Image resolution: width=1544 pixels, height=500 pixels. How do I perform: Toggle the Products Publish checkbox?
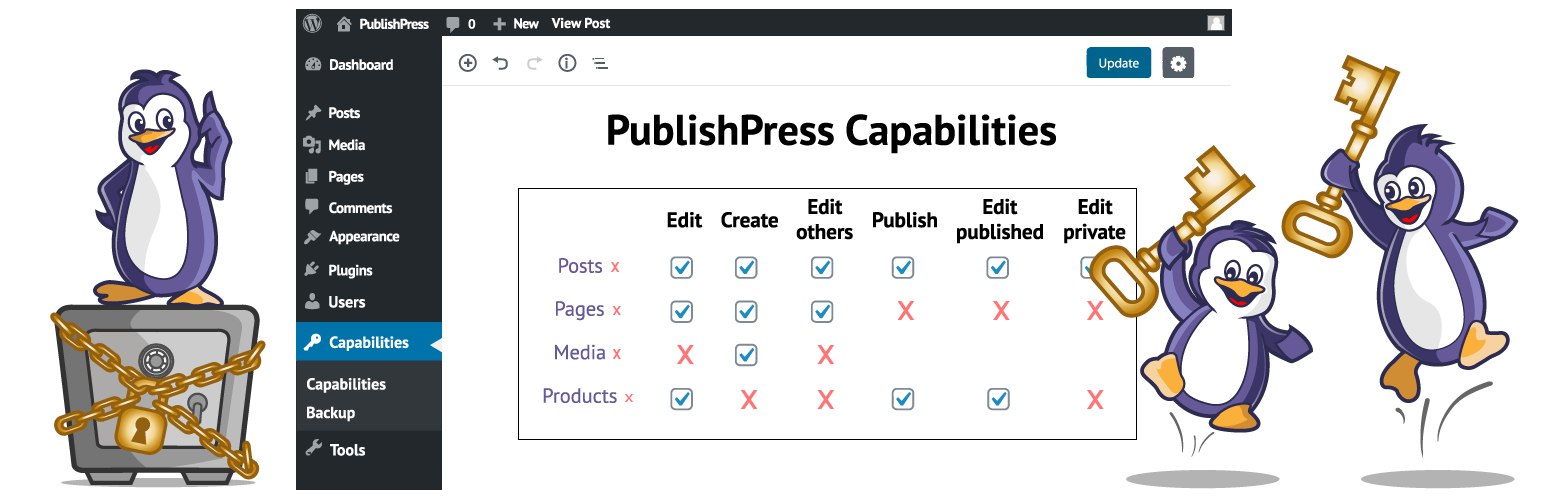[903, 399]
